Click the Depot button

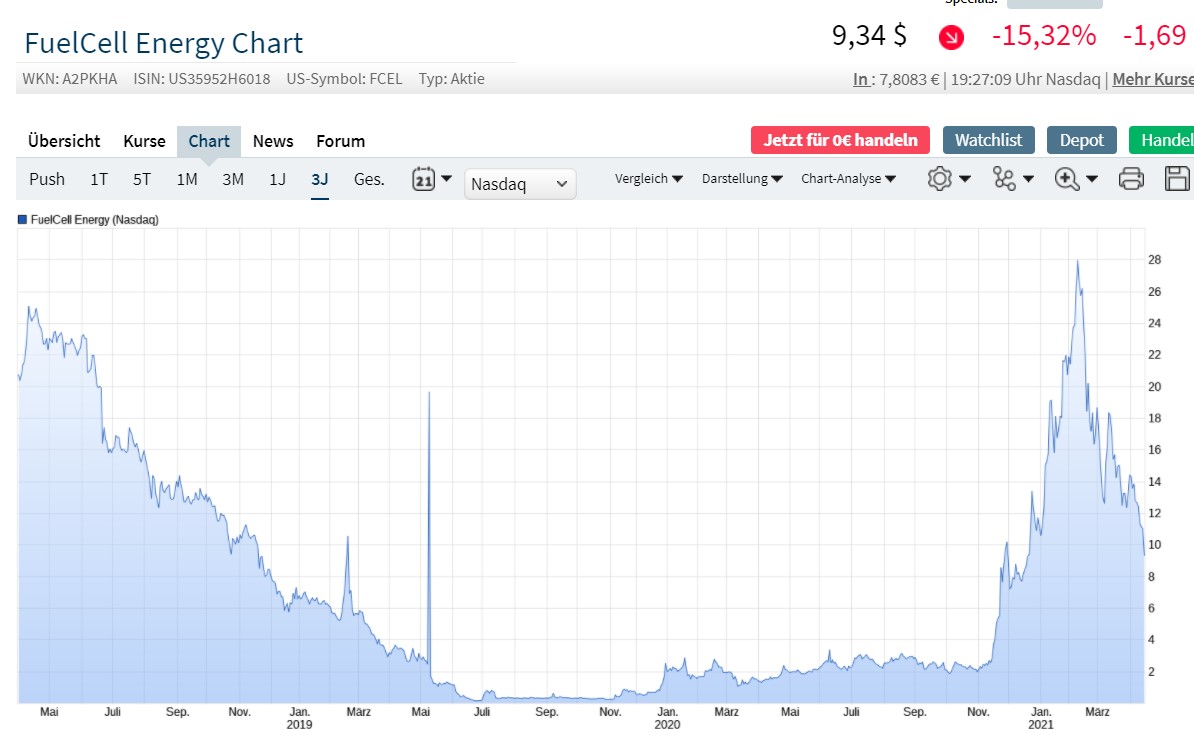1081,140
